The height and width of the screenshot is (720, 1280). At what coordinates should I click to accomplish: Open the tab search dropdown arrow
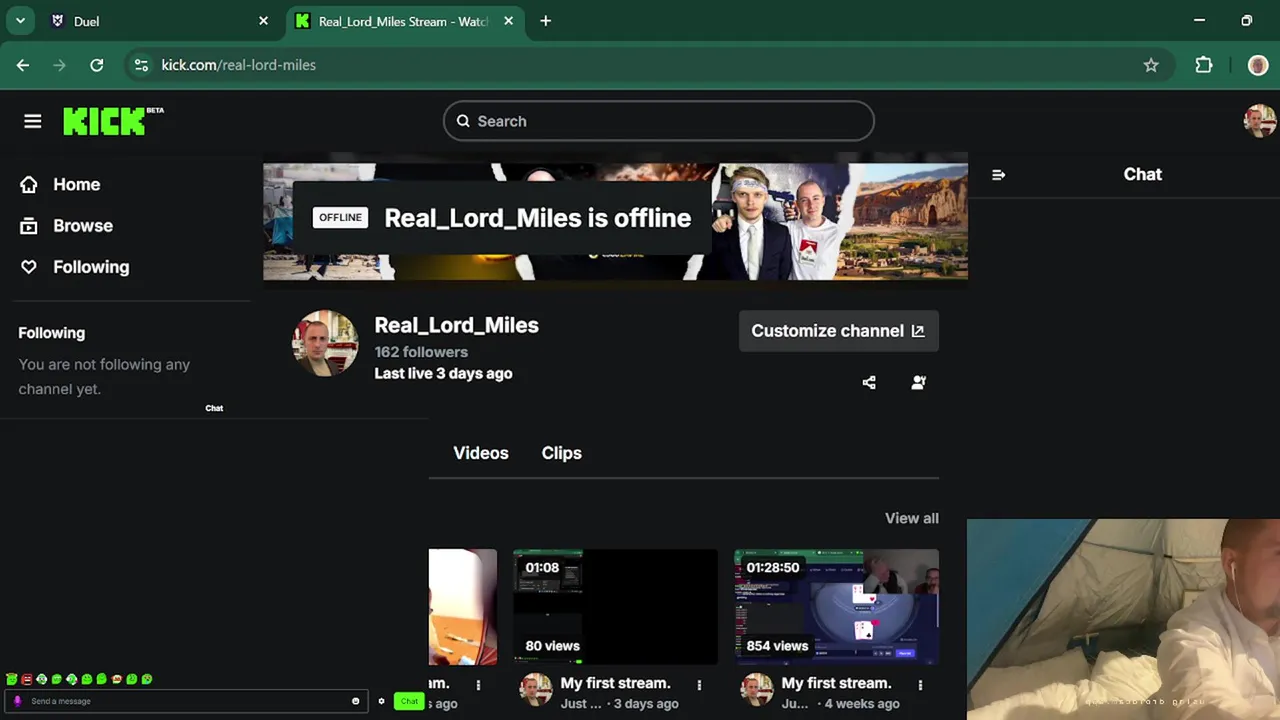click(x=20, y=21)
